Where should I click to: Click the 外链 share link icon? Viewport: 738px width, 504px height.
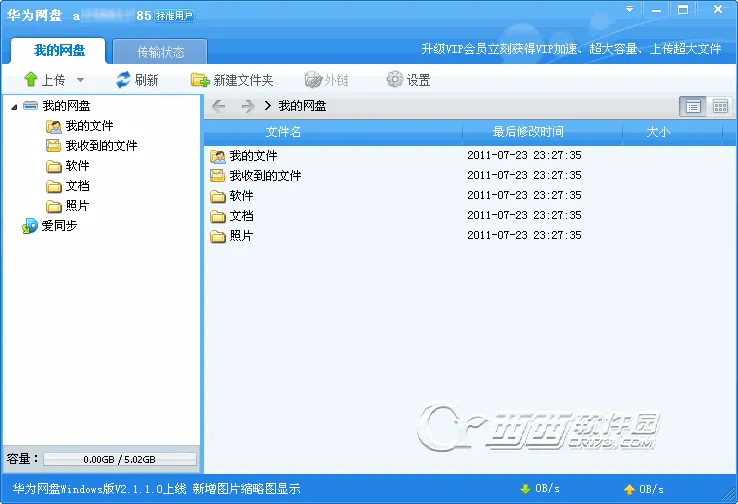313,80
